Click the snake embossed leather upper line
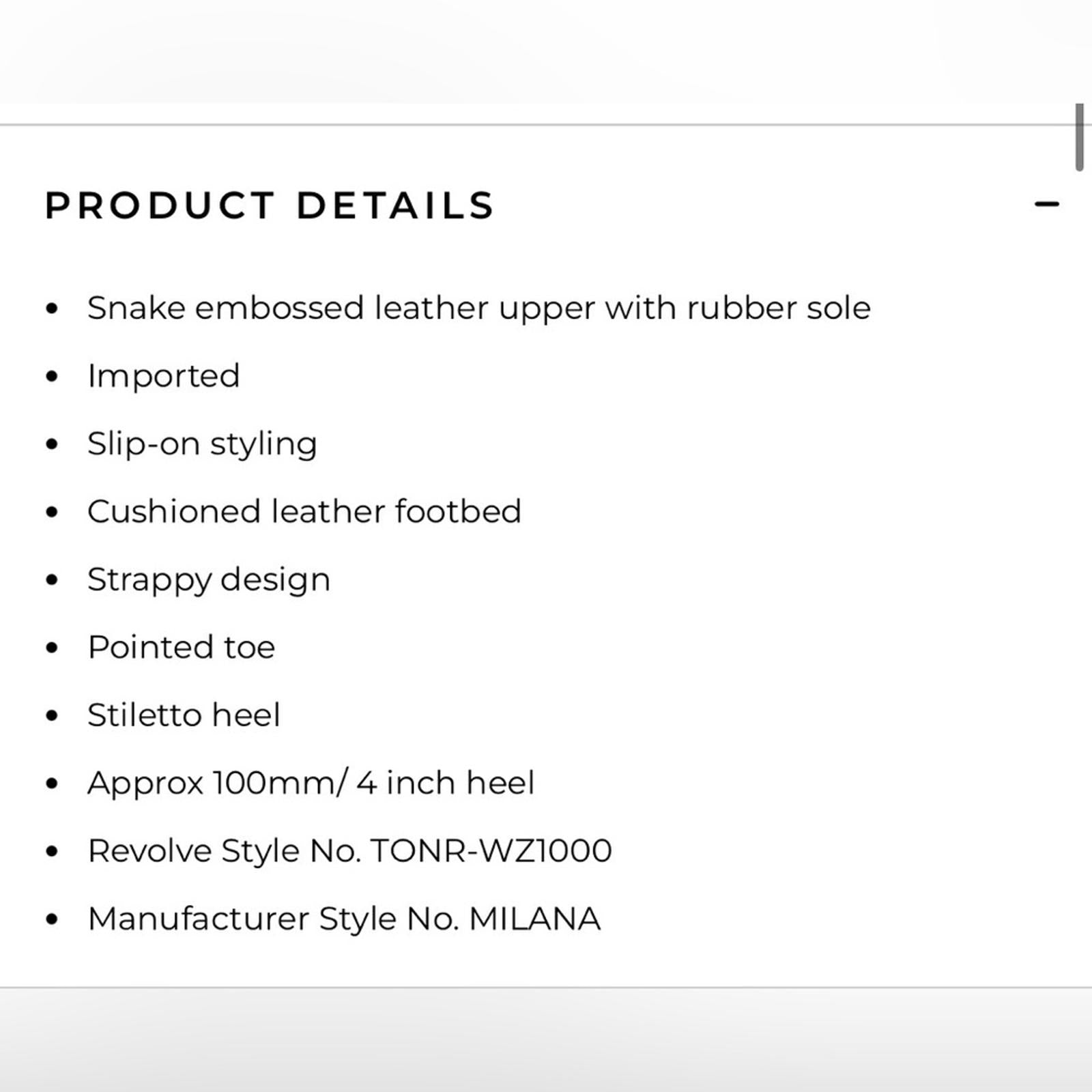 (478, 308)
